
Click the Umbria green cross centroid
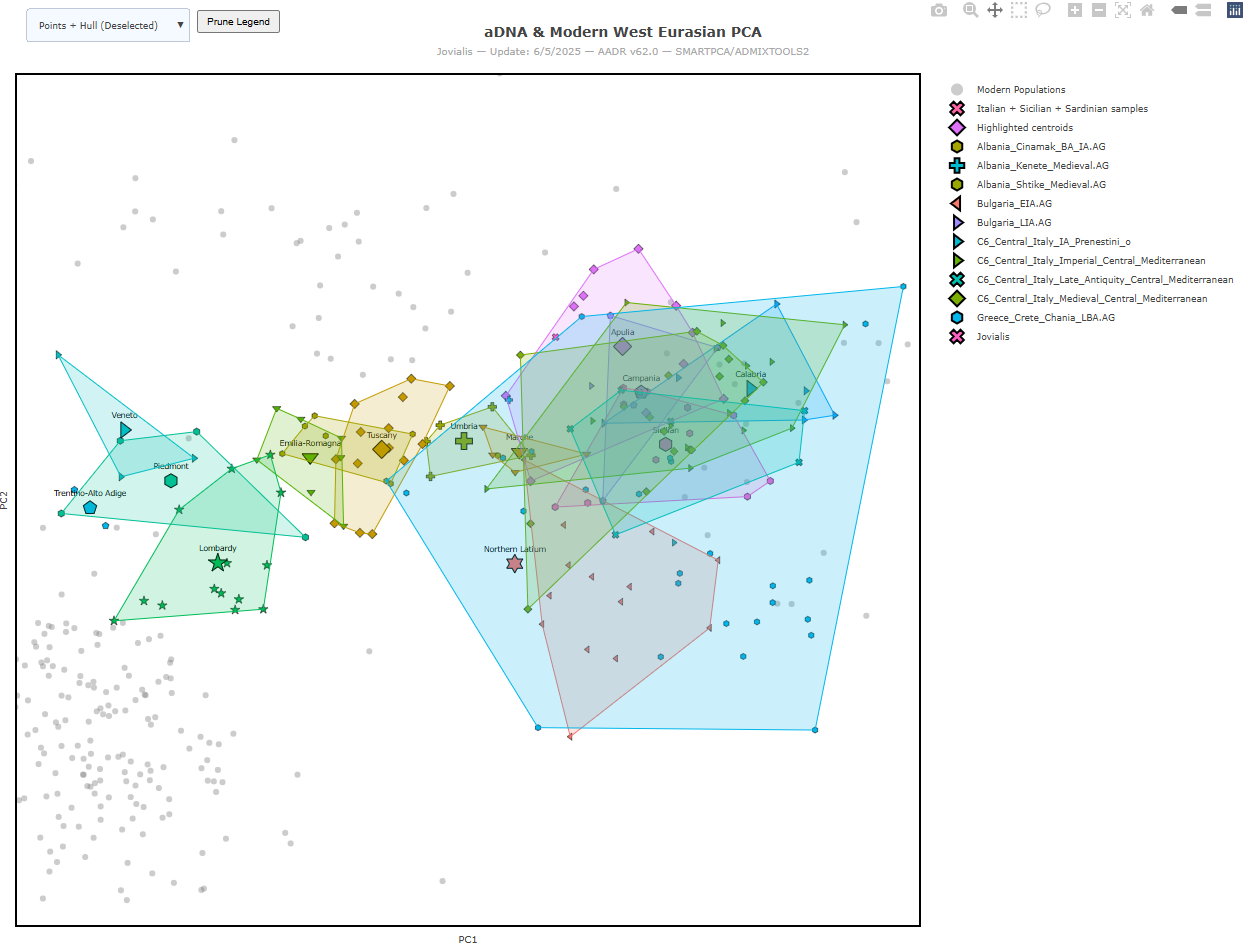[463, 440]
